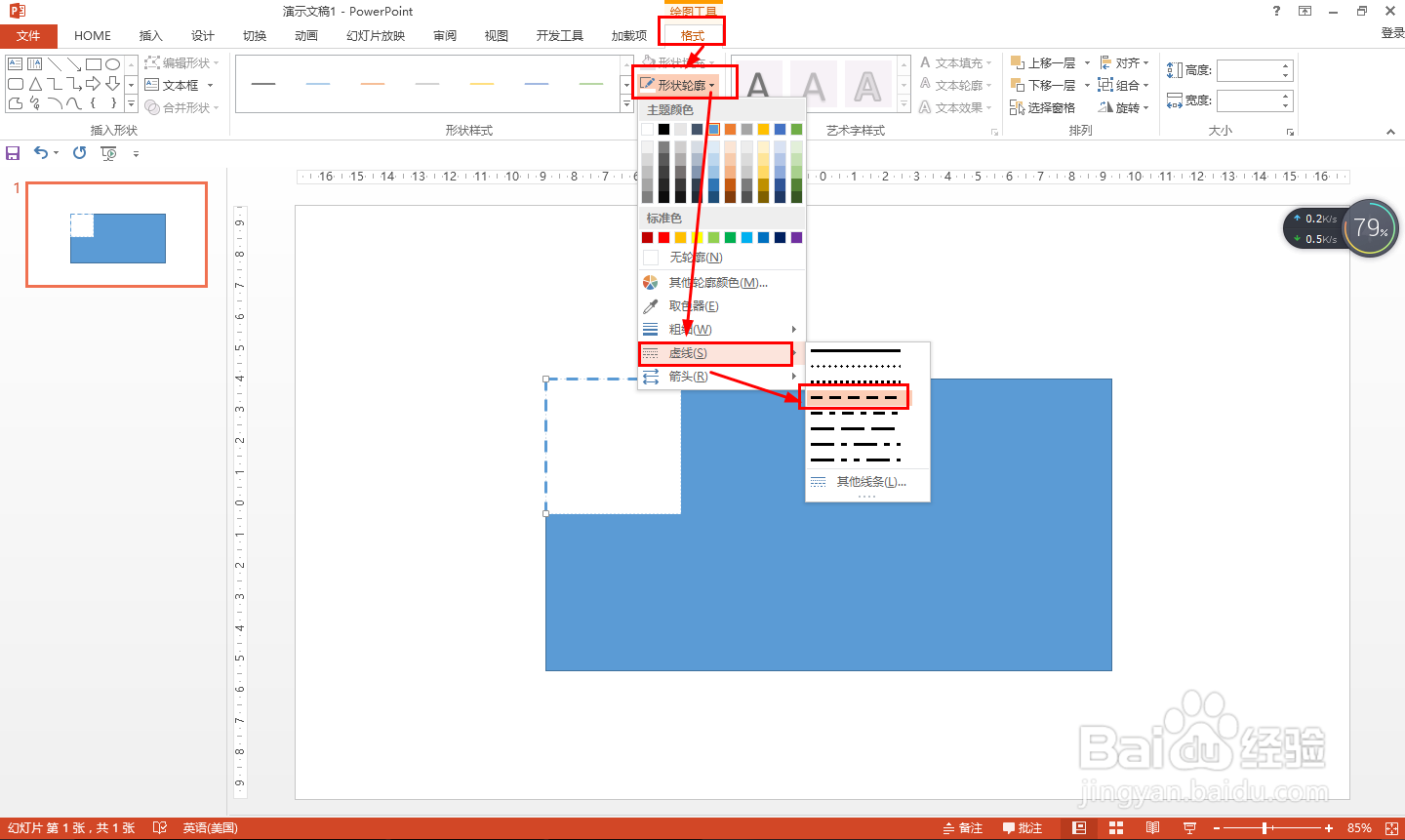Select the rectangle shape in gallery
Viewport: 1405px width, 840px height.
pos(94,64)
